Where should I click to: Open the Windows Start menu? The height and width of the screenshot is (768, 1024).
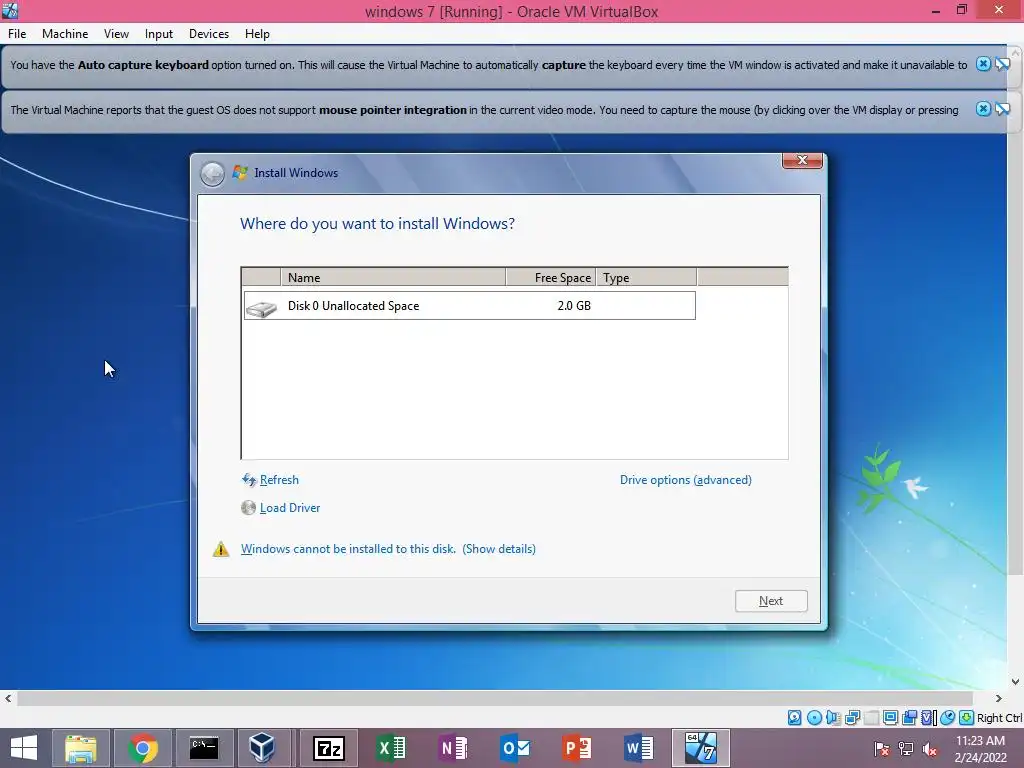(x=24, y=748)
